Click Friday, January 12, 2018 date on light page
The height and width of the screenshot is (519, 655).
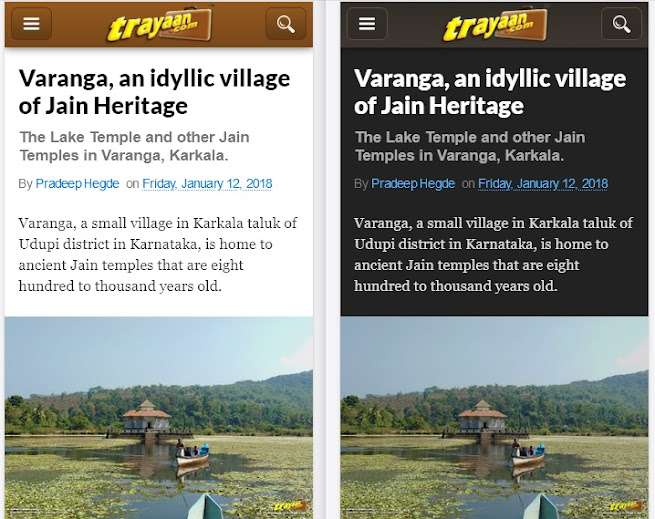[x=207, y=184]
